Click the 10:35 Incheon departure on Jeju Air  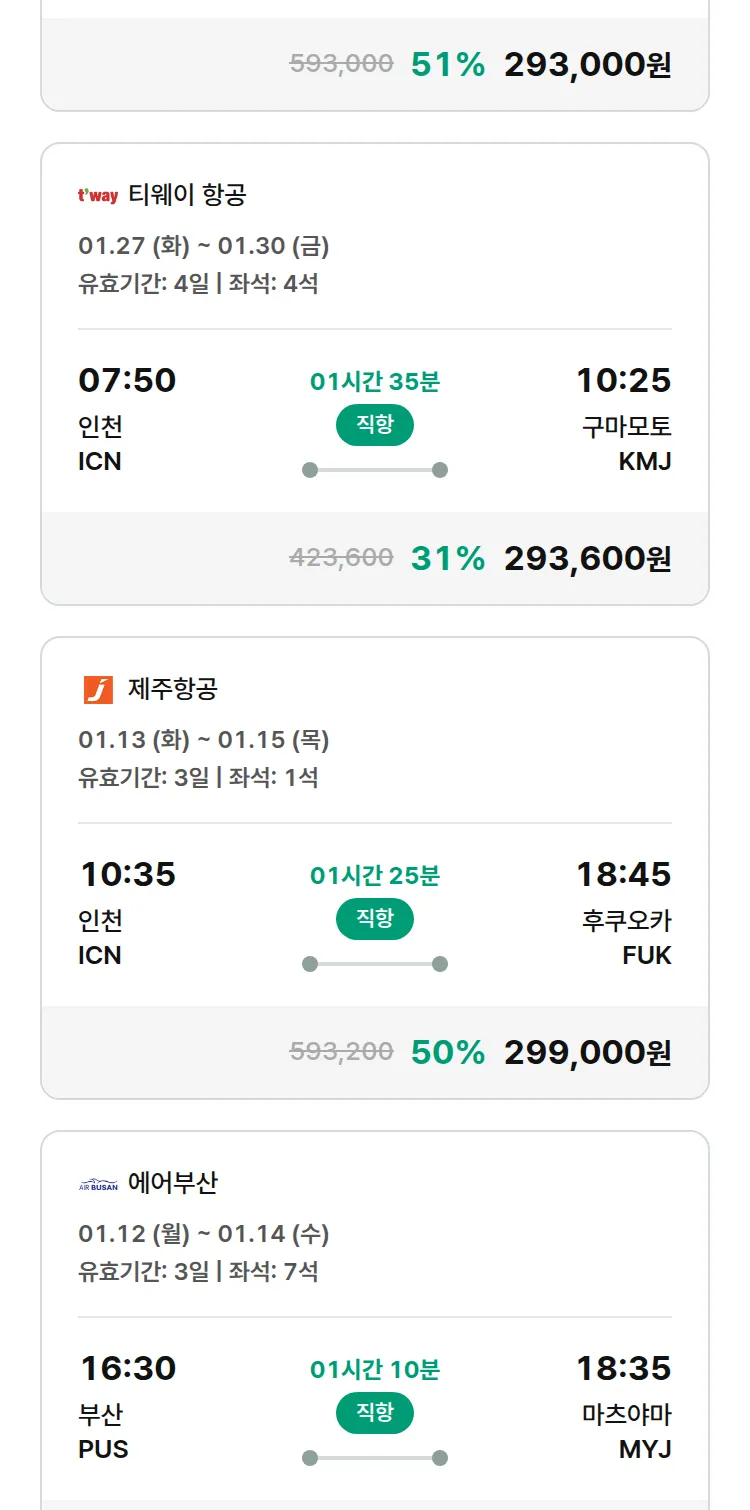[127, 874]
